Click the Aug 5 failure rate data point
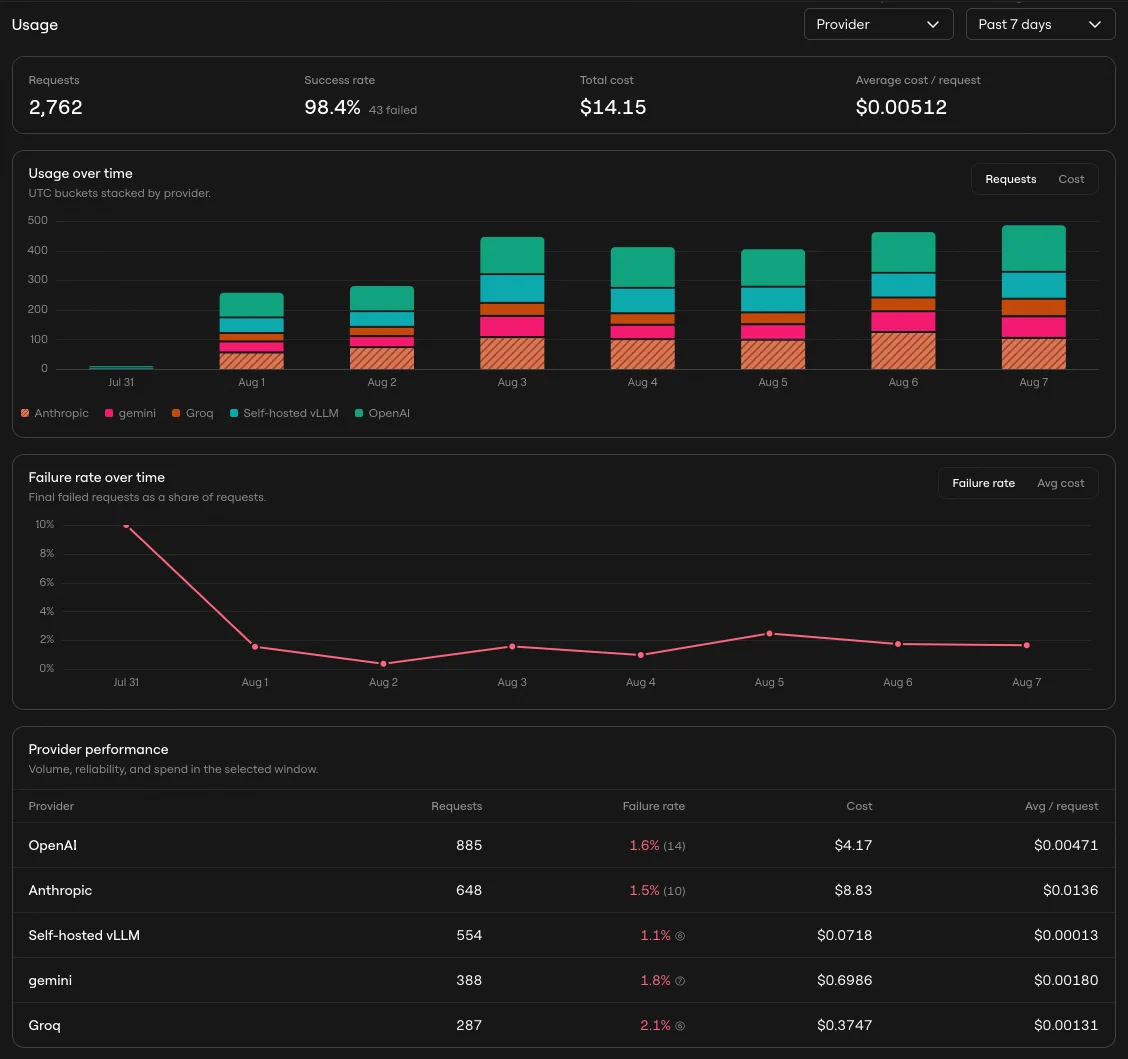 769,634
